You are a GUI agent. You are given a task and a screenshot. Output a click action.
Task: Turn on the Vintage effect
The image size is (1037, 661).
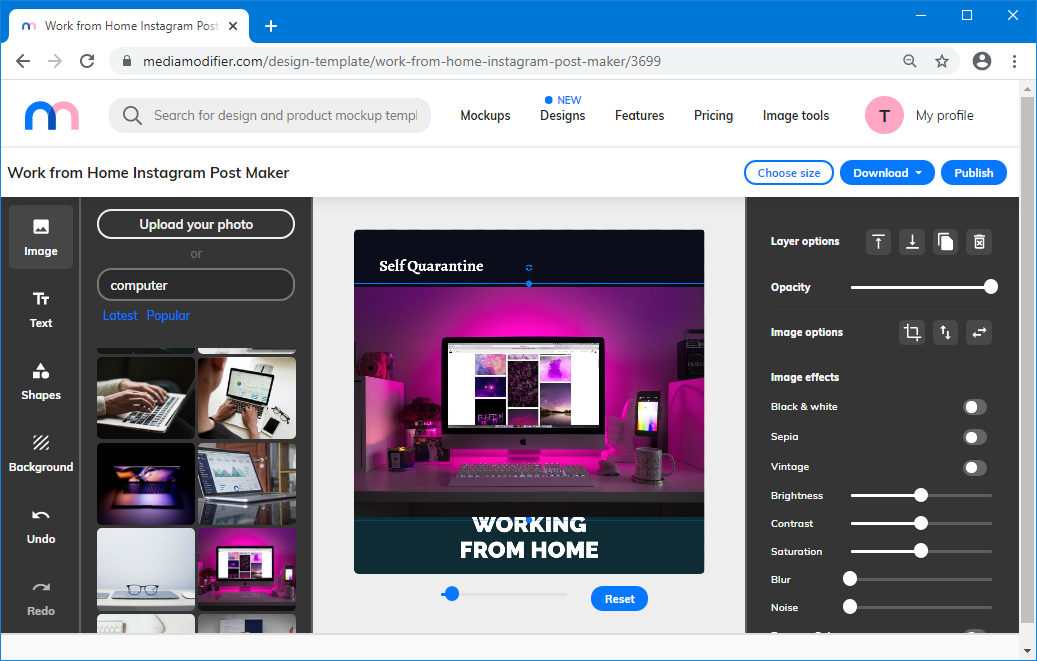[x=974, y=467]
